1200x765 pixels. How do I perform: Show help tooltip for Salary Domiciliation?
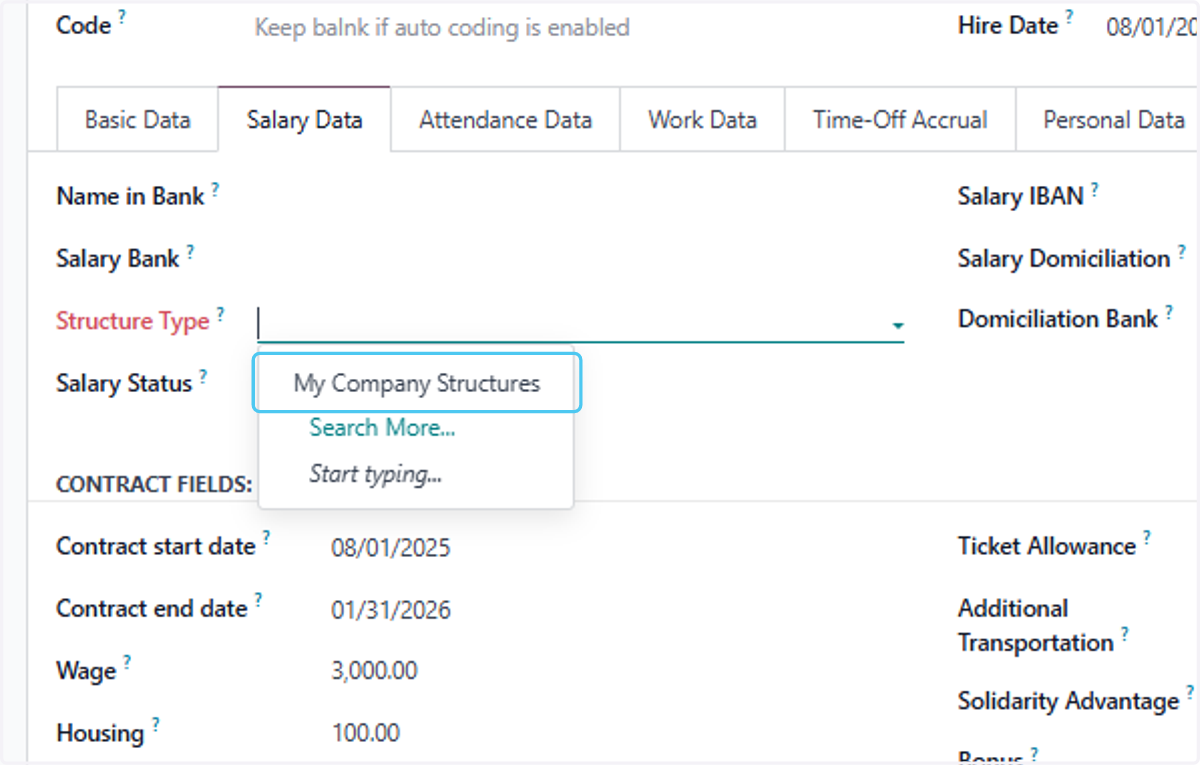[1181, 250]
